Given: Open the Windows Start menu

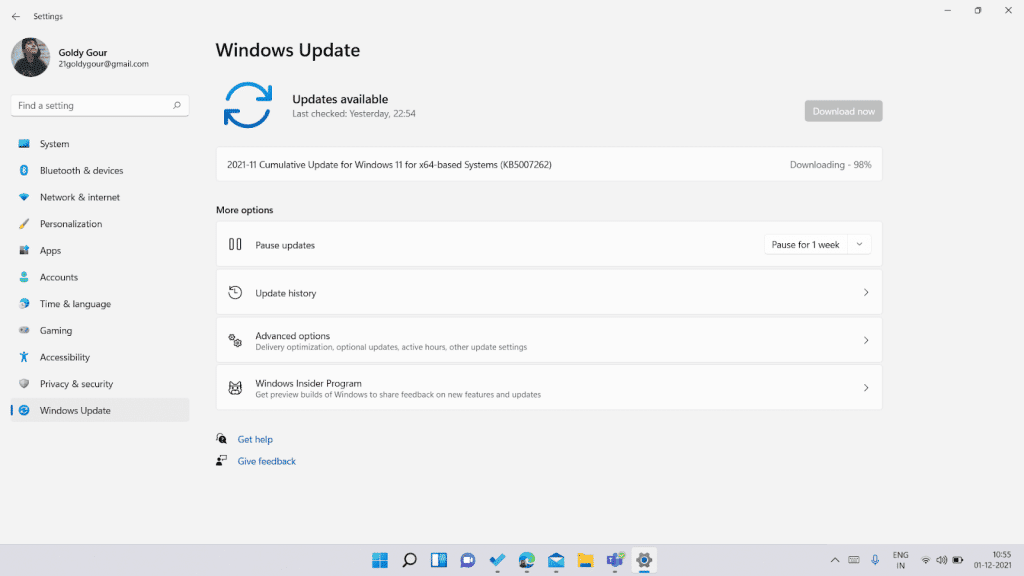Looking at the screenshot, I should point(379,560).
